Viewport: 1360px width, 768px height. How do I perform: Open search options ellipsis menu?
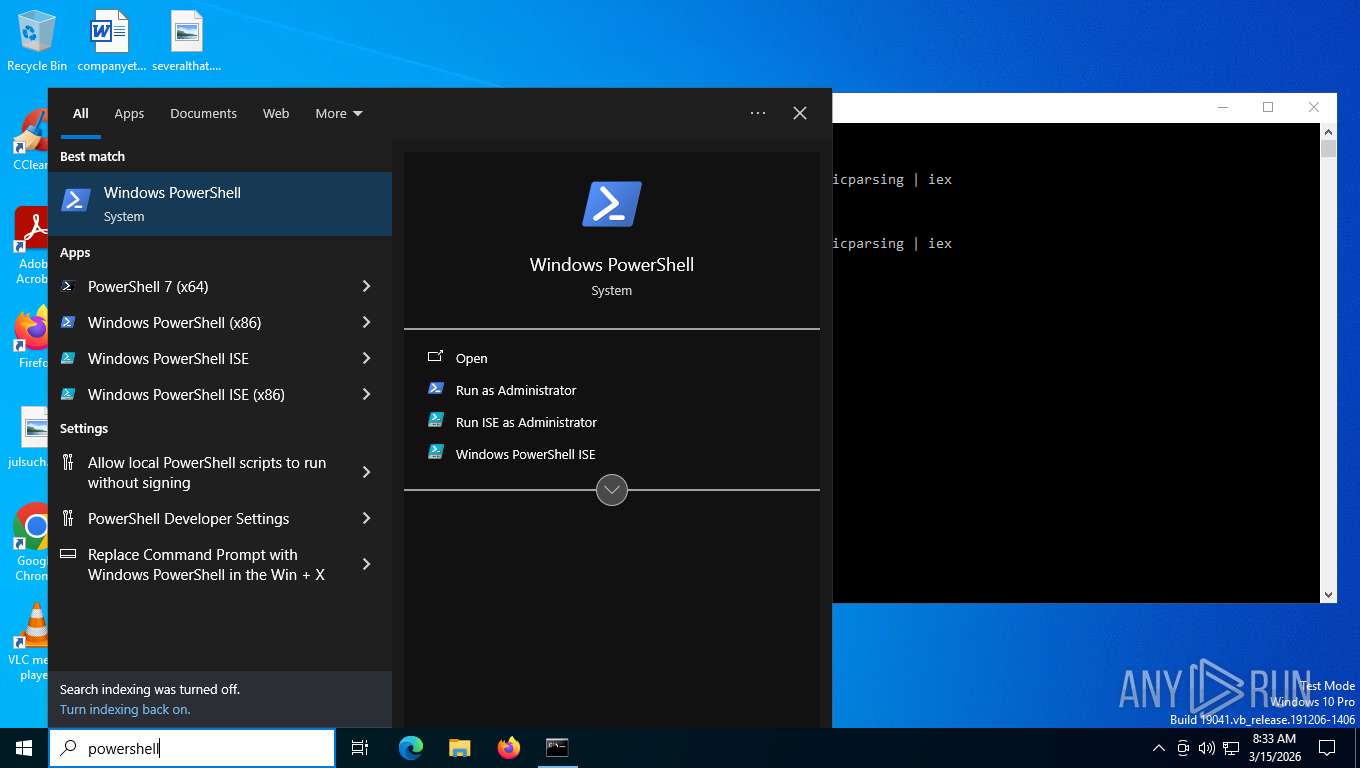758,113
